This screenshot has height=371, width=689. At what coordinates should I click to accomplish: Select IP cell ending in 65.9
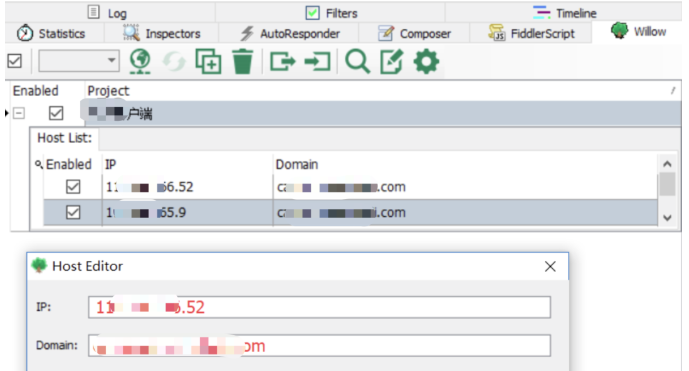[x=187, y=212]
